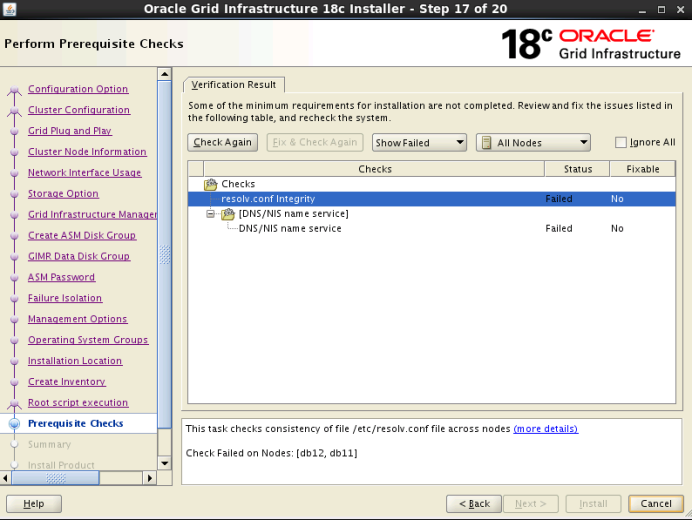
Task: Click the DNS/NIS name service folder icon
Action: point(228,214)
